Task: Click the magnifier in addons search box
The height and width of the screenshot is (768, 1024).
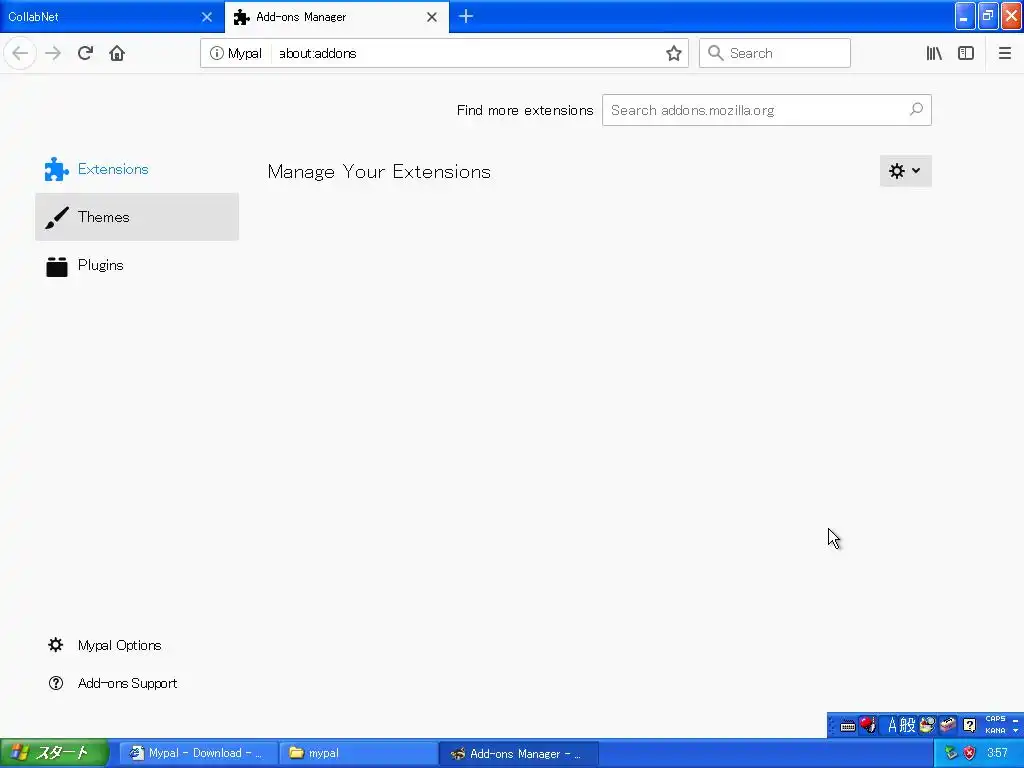Action: coord(916,110)
